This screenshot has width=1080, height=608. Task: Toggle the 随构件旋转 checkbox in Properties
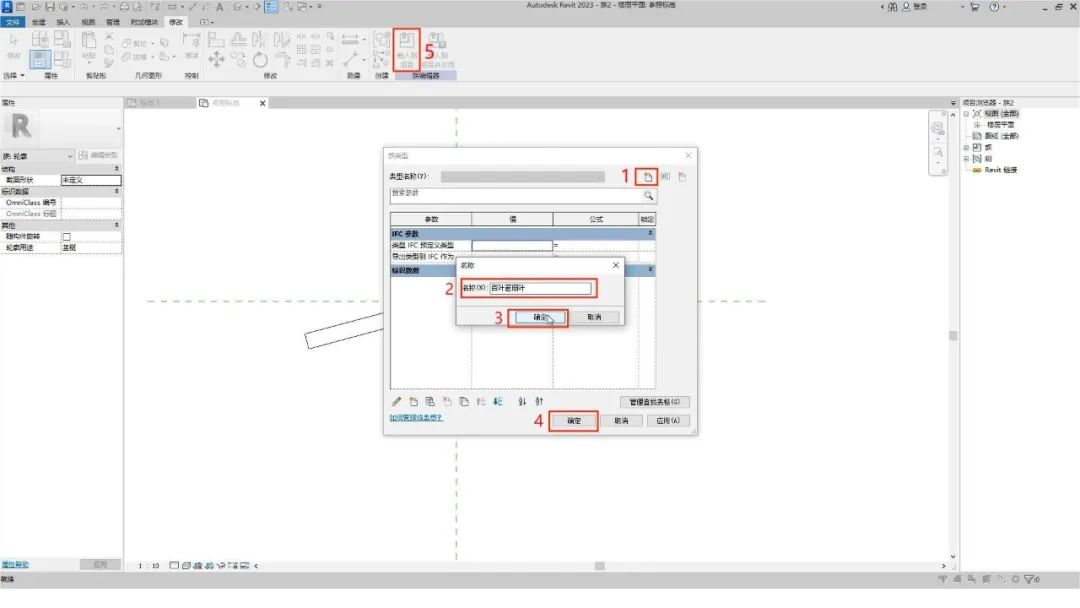[67, 237]
